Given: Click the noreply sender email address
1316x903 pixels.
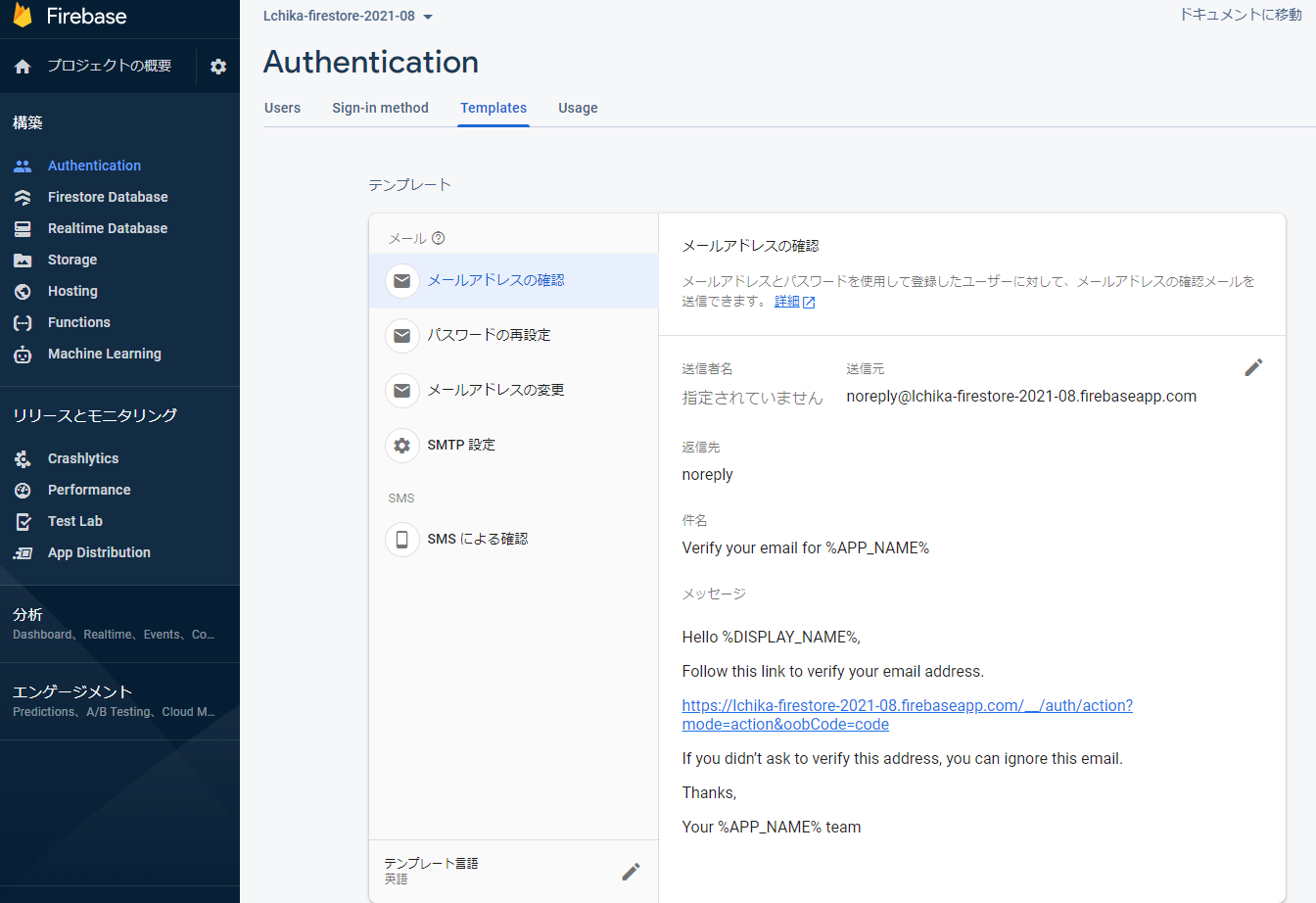Looking at the screenshot, I should pos(1021,397).
